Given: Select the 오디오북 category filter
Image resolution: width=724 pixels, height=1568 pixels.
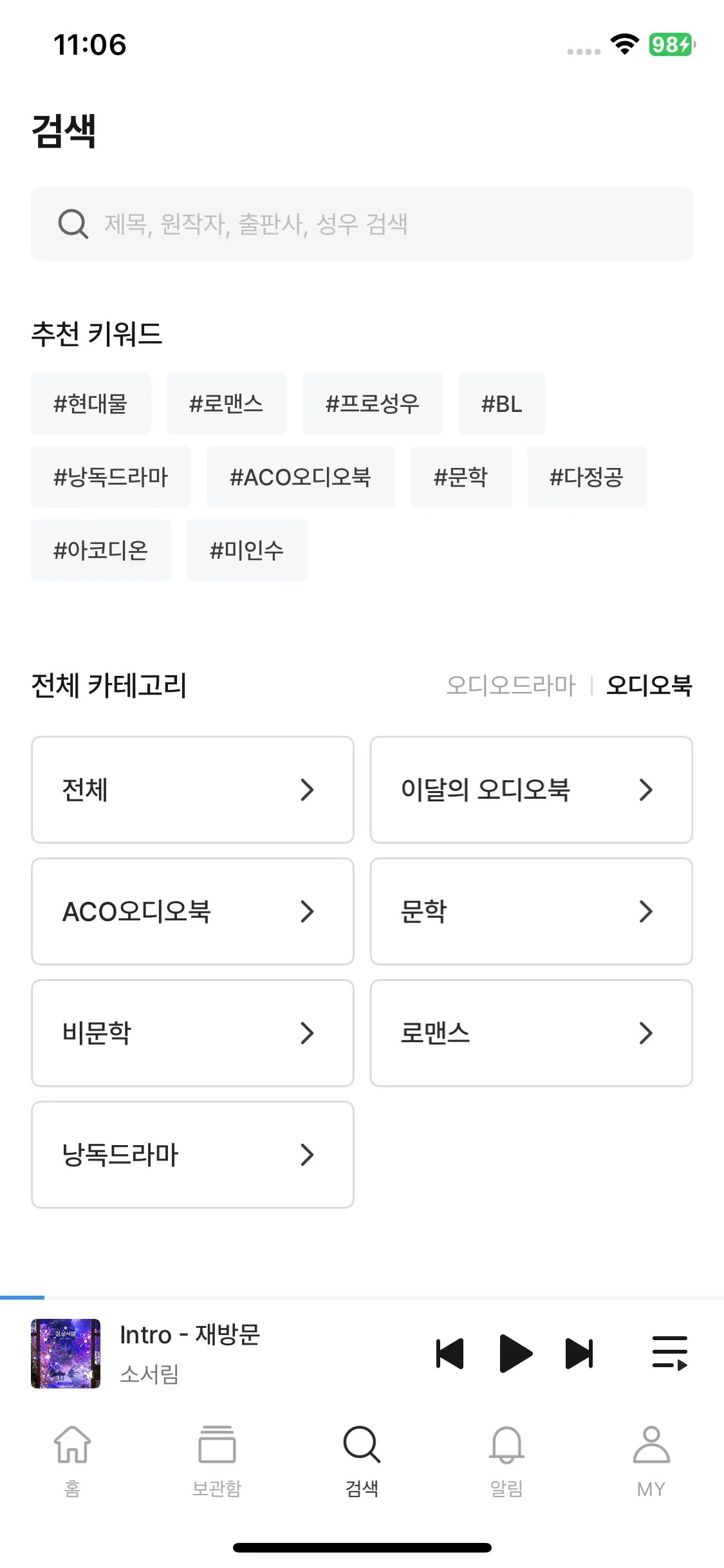Looking at the screenshot, I should [x=649, y=686].
